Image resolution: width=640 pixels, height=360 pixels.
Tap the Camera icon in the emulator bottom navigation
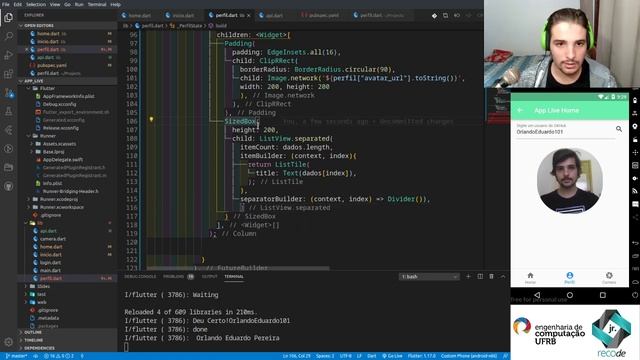pos(609,278)
